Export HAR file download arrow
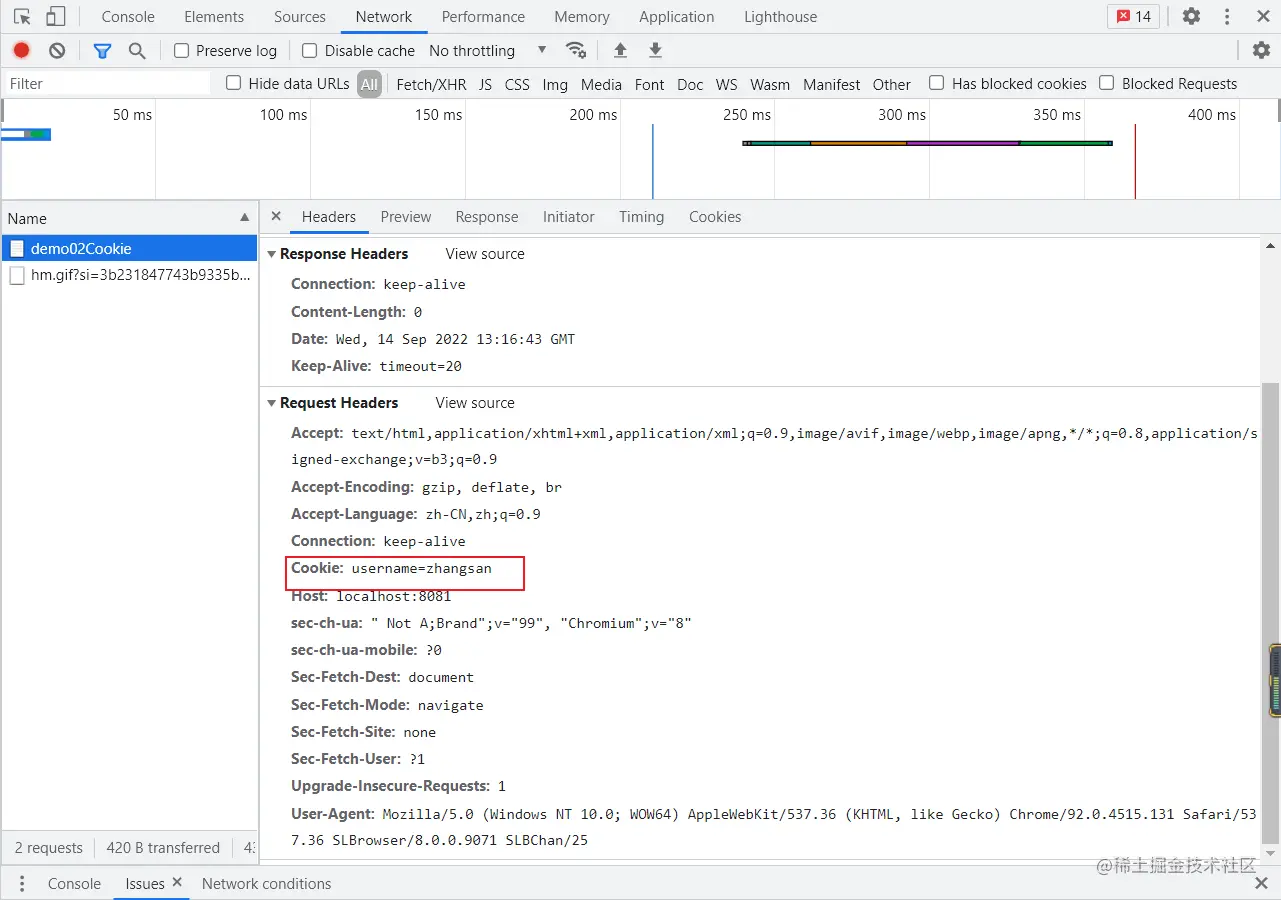The width and height of the screenshot is (1281, 900). (655, 50)
